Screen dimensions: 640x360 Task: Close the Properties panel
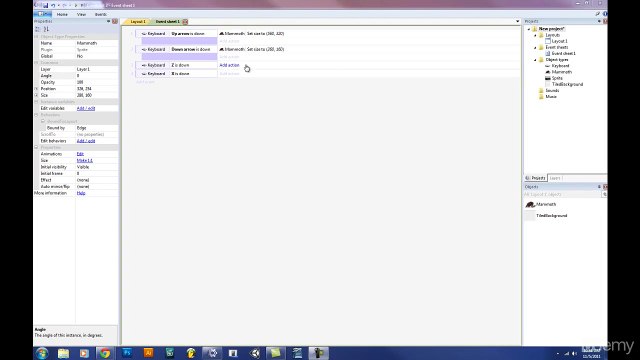pos(115,21)
